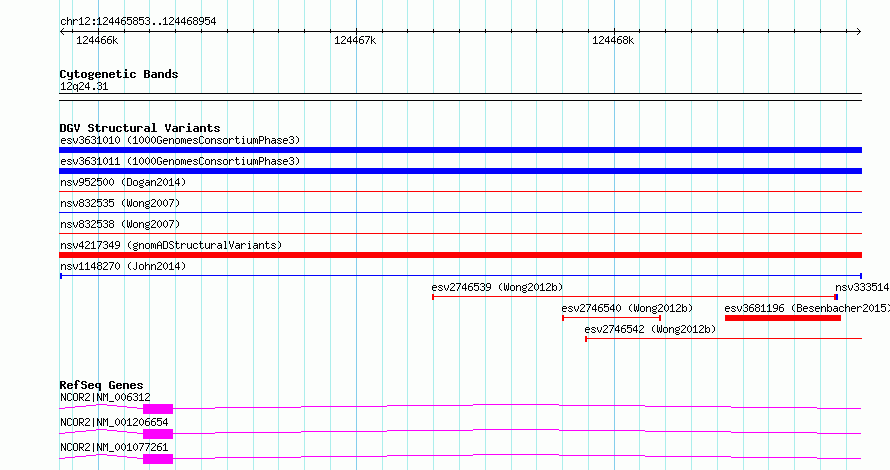Open the Cytogenetic Bands track title

tap(119, 74)
